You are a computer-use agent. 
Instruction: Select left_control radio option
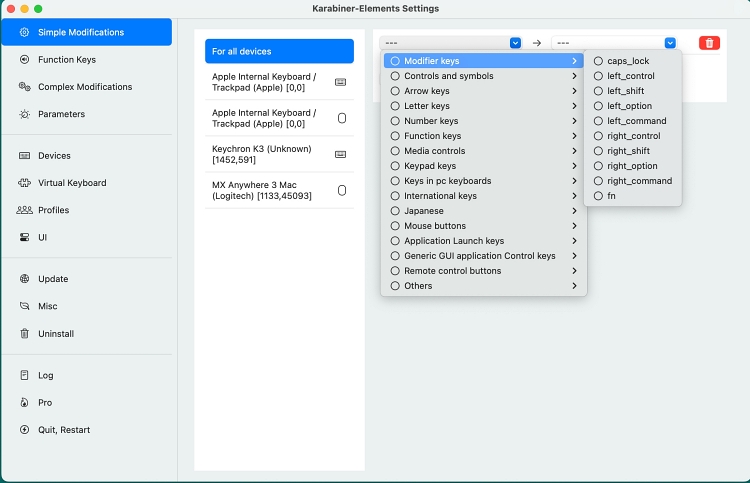(598, 76)
